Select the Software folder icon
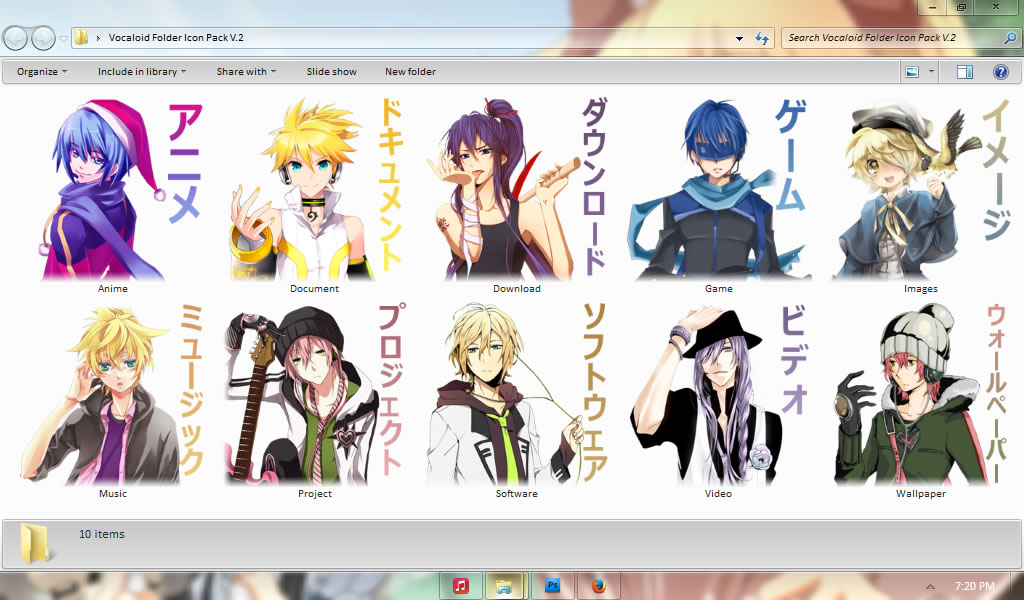 coord(517,395)
